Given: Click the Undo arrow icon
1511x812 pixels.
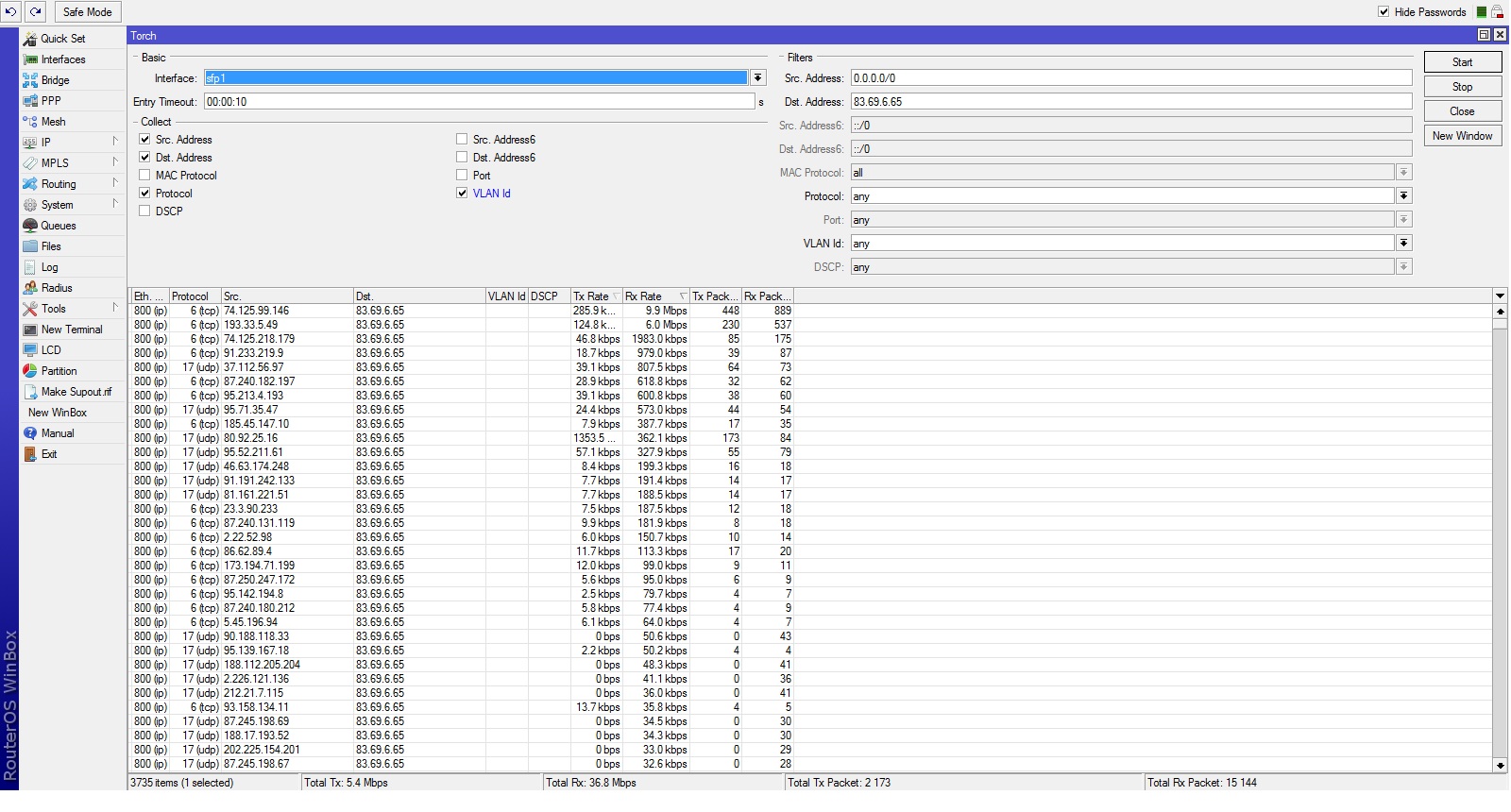Looking at the screenshot, I should (11, 12).
